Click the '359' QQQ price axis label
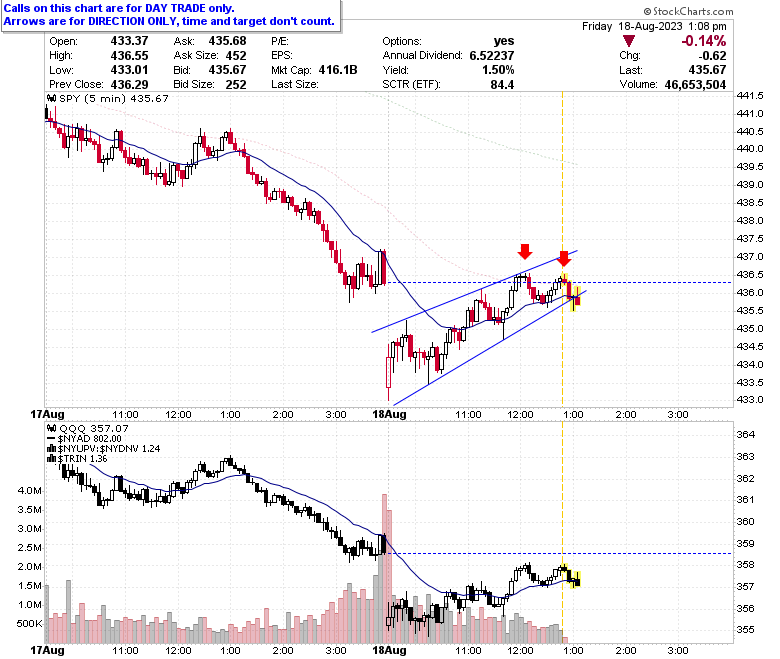Screen dimensions: 780x659 [745, 543]
